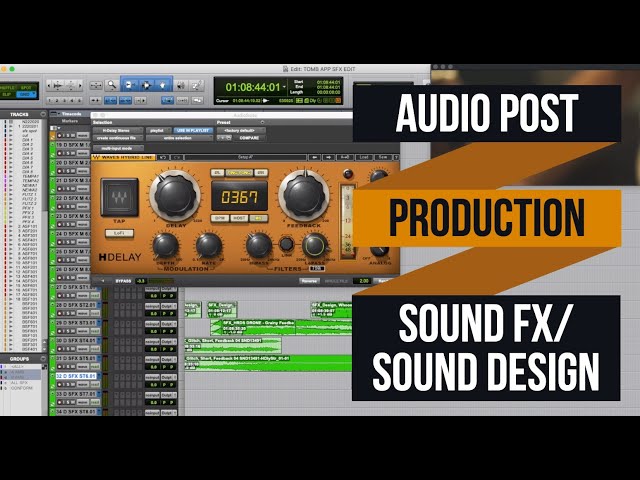Click the Waves Hybrid Line logo
640x480 pixels.
point(123,157)
